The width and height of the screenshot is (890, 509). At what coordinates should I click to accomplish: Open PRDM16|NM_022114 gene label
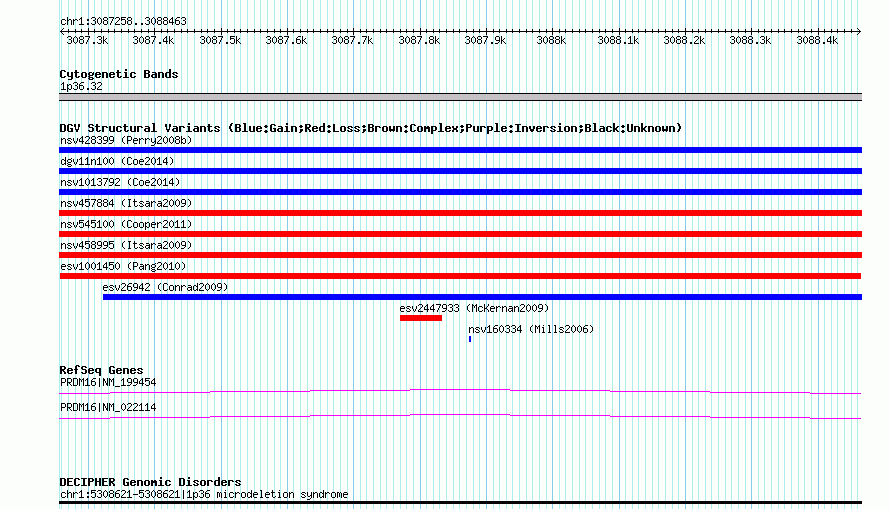108,407
